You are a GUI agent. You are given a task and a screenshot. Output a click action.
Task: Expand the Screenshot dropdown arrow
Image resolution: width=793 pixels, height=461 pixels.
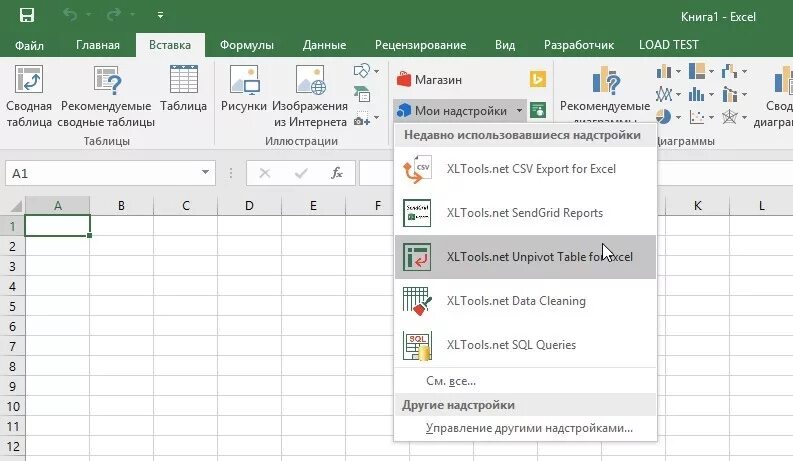click(x=377, y=118)
